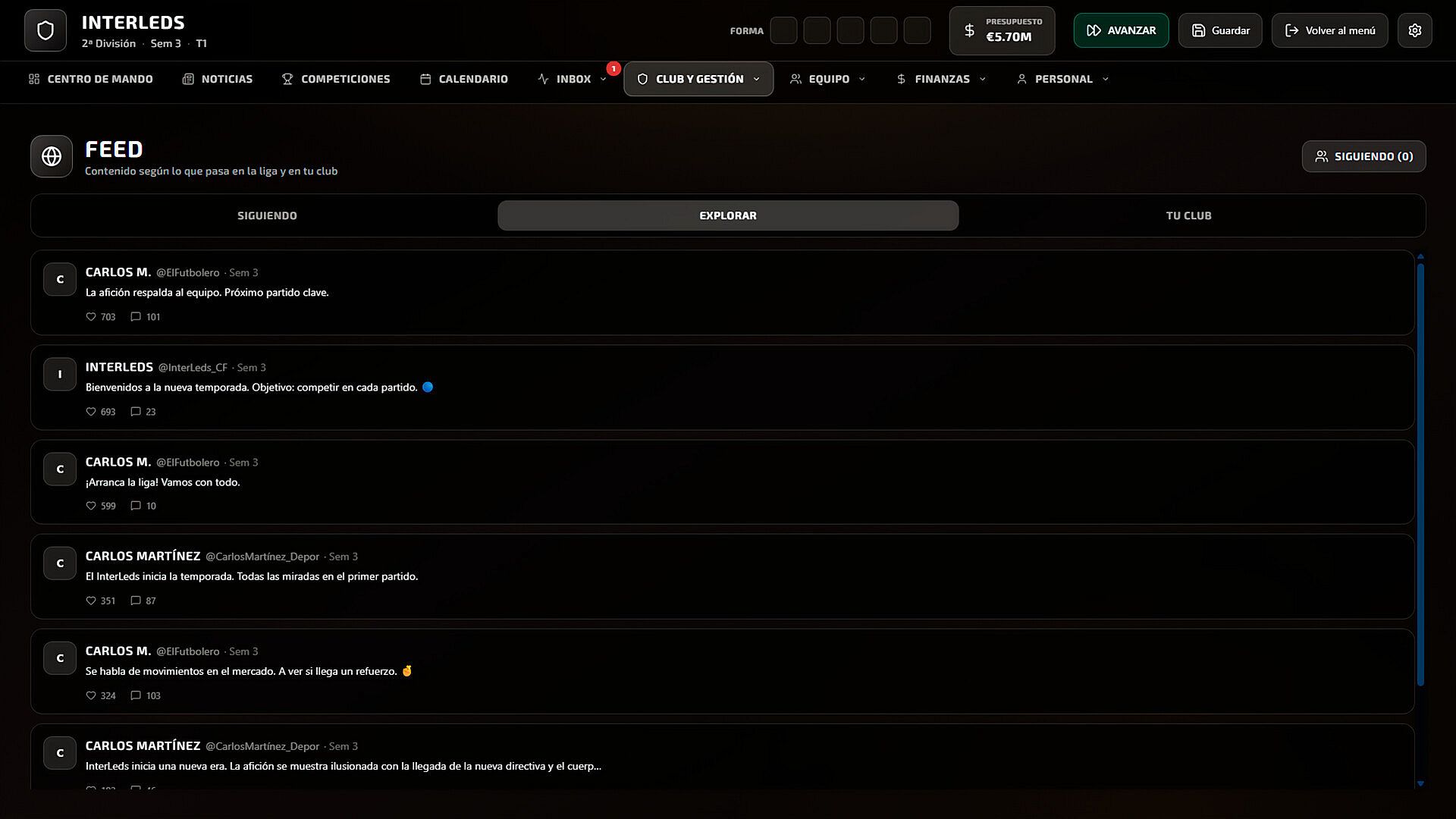
Task: Like the InterLeds welcome post with 693 likes
Action: tap(91, 412)
